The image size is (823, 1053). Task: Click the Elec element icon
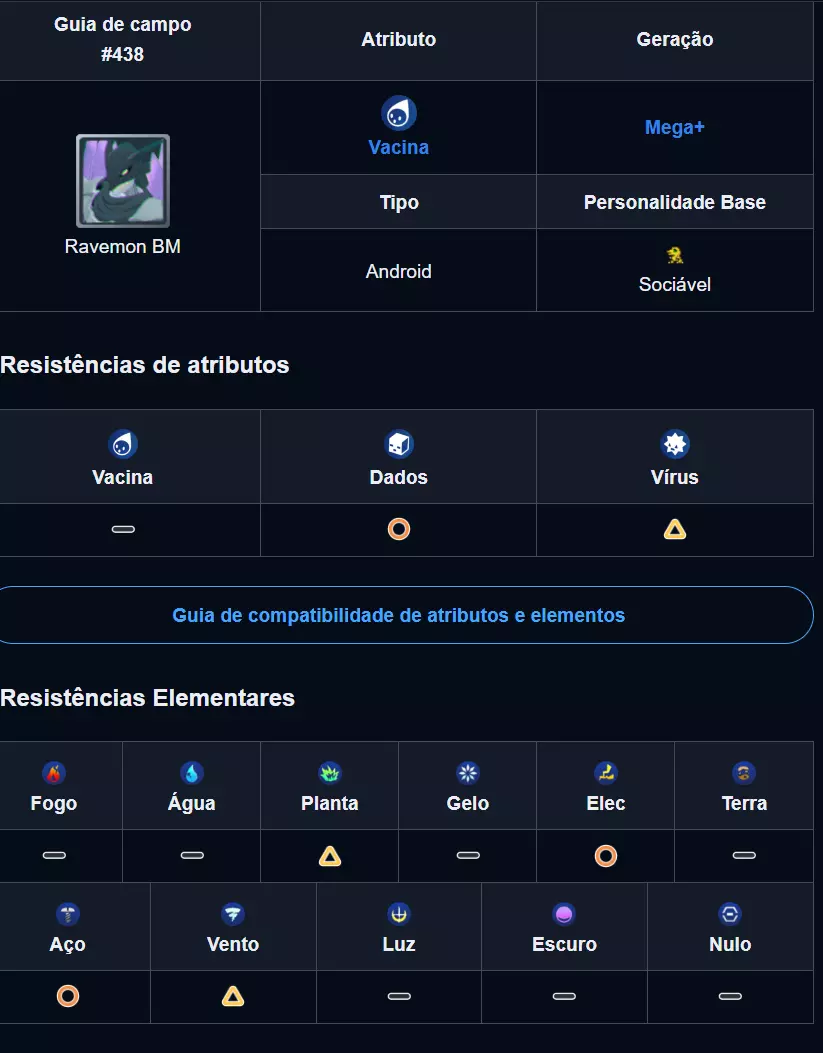coord(606,773)
